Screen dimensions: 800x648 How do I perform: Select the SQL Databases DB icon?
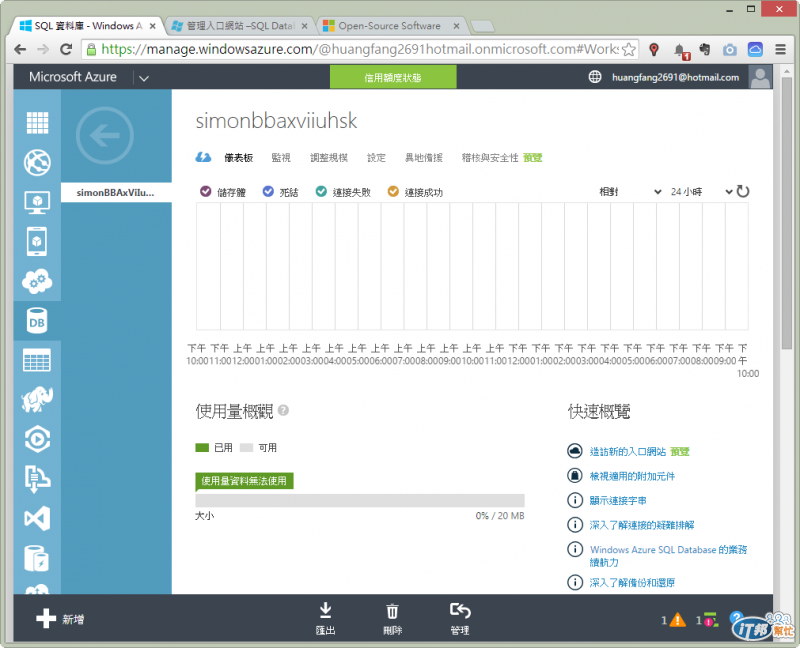[37, 321]
